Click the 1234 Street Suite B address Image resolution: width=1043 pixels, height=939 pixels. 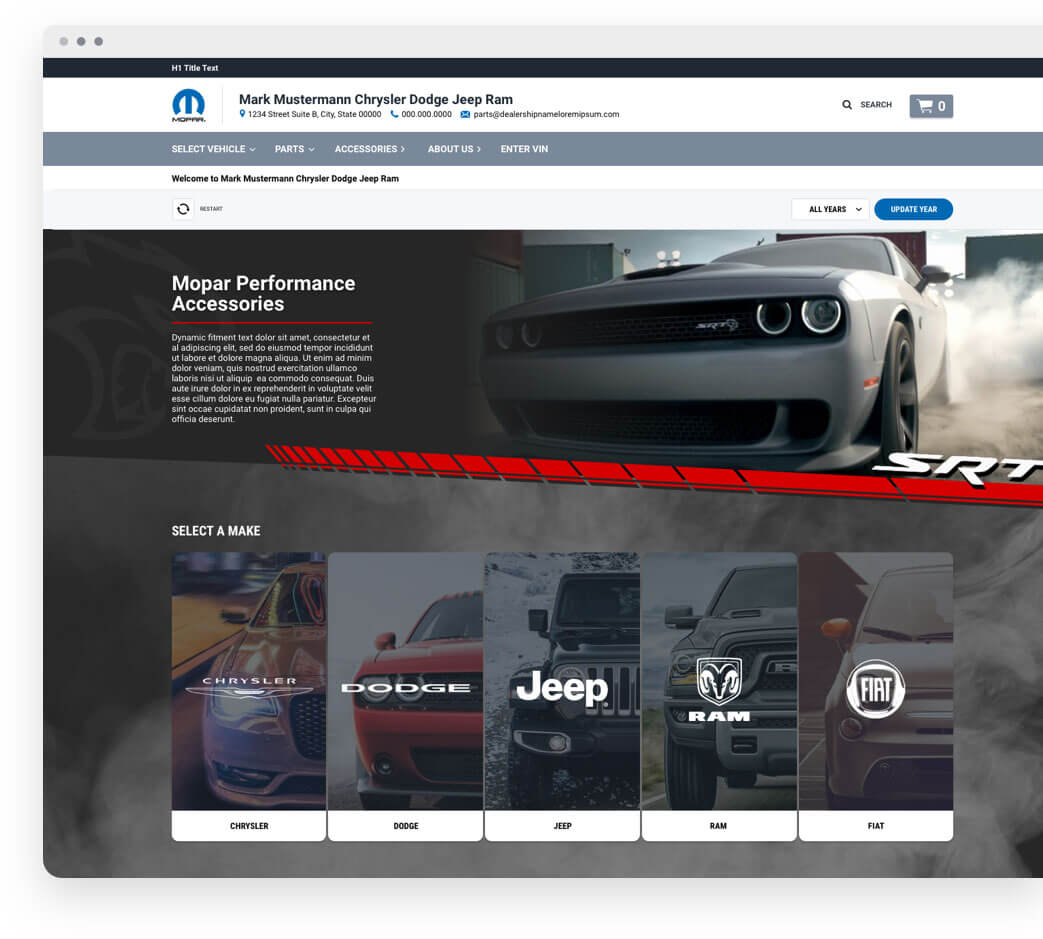[x=315, y=114]
